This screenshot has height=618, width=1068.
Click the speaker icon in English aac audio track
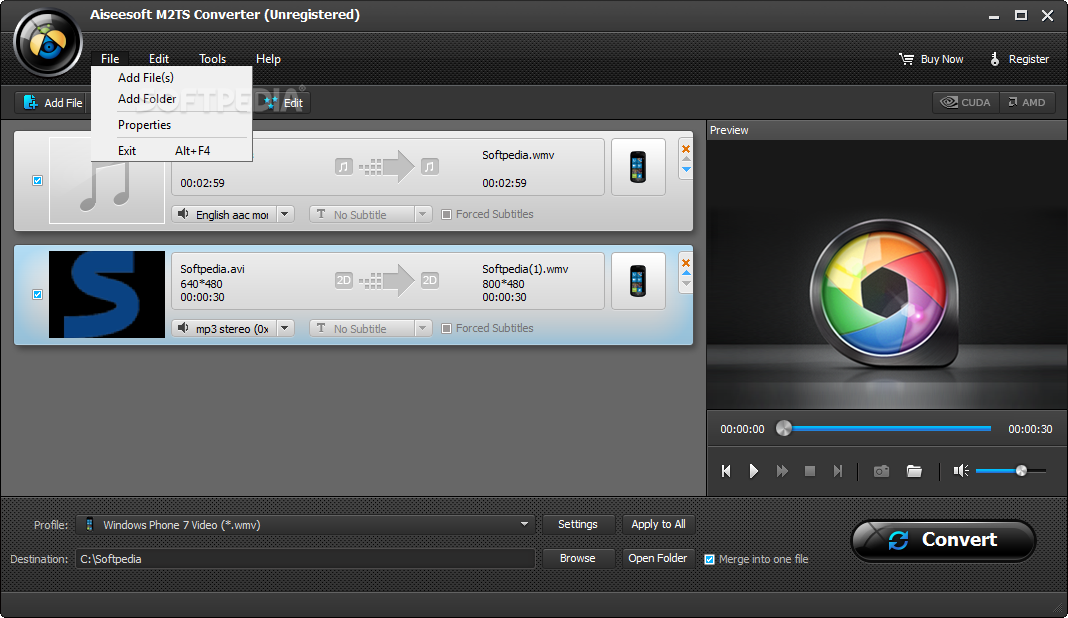(x=183, y=214)
